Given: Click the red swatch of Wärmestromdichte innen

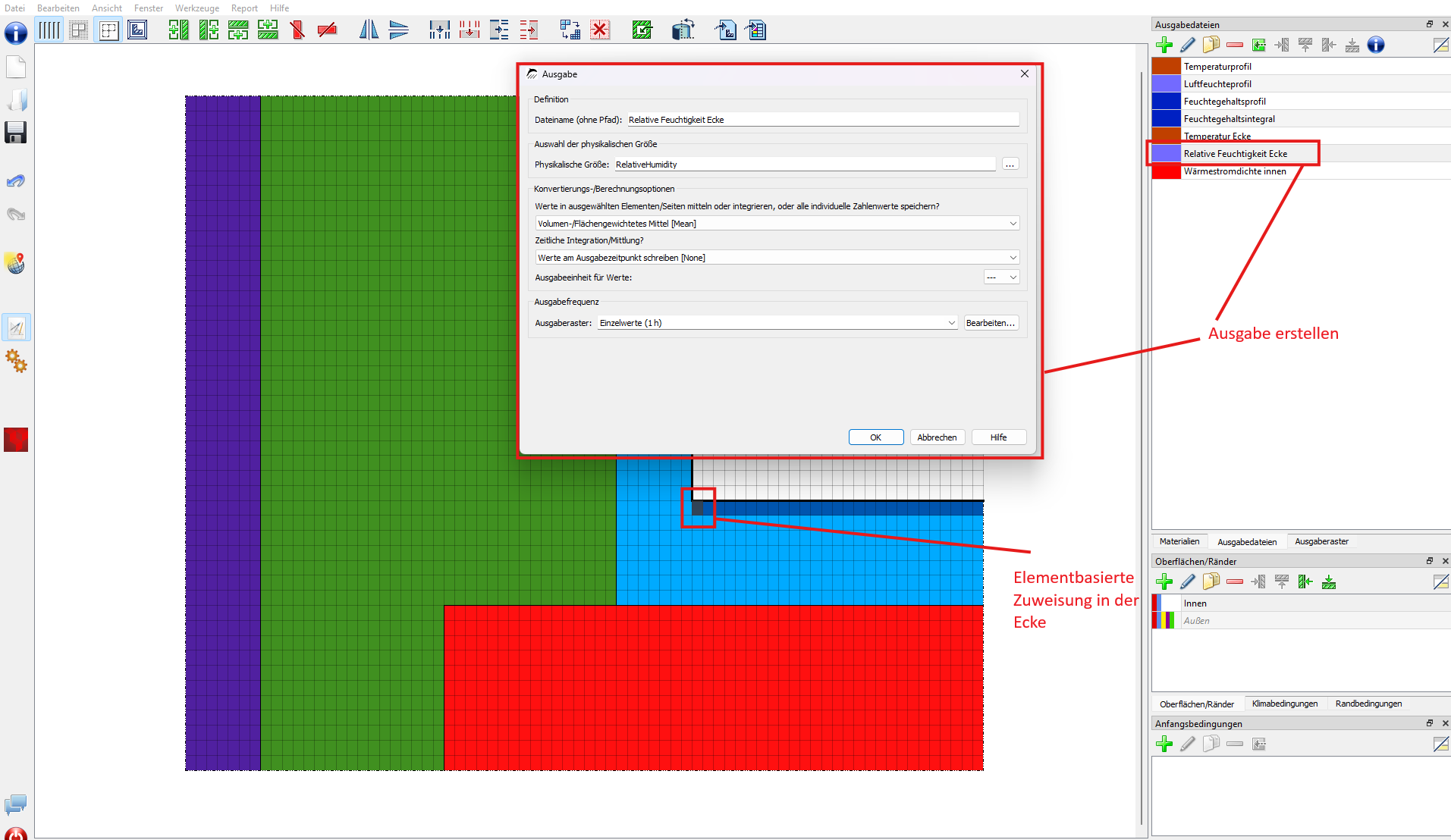Looking at the screenshot, I should tap(1167, 171).
